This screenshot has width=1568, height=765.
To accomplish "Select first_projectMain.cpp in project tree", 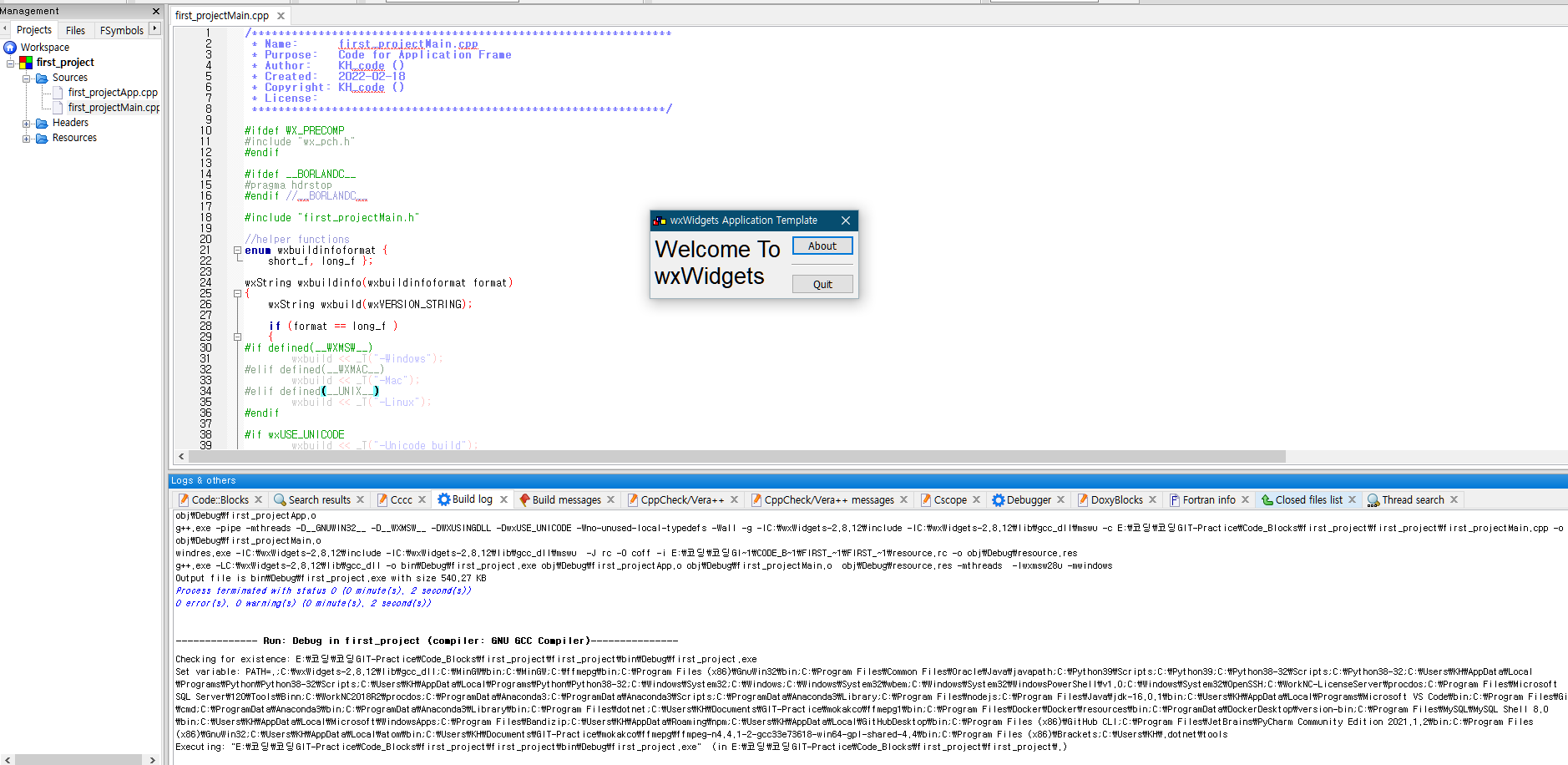I will pyautogui.click(x=114, y=108).
